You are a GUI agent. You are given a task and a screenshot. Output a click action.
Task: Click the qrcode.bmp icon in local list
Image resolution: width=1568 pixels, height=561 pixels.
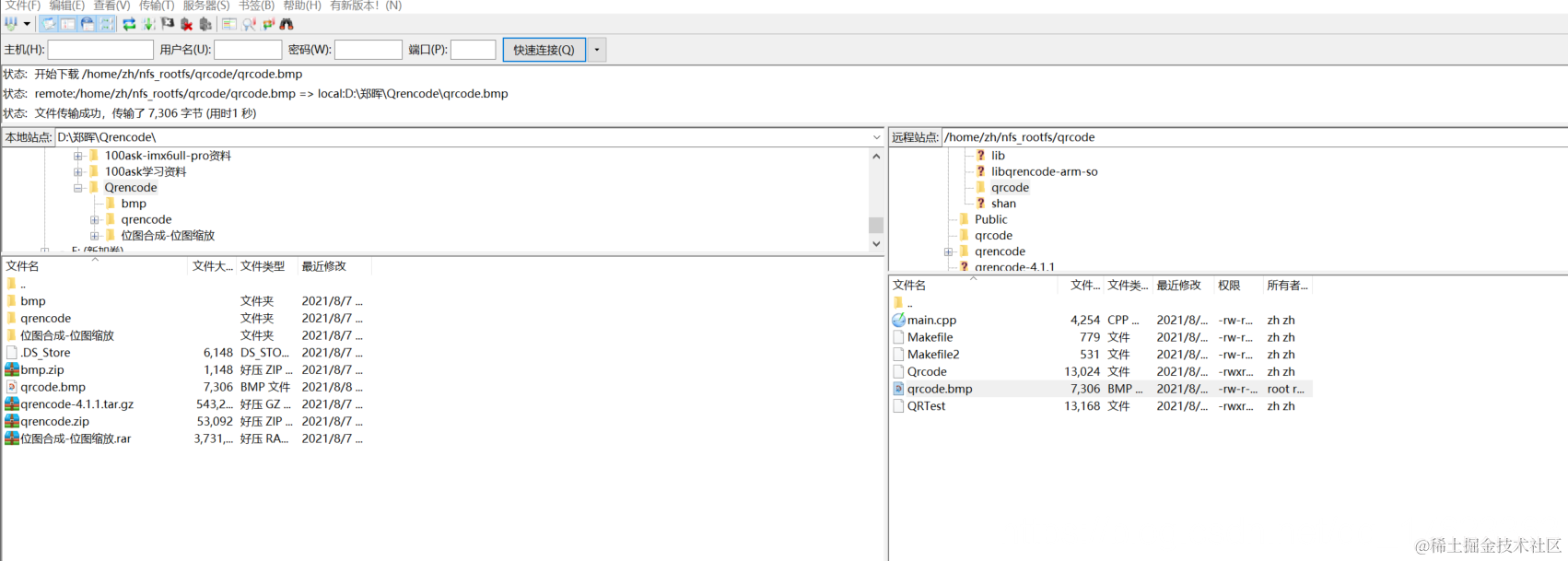tap(12, 387)
